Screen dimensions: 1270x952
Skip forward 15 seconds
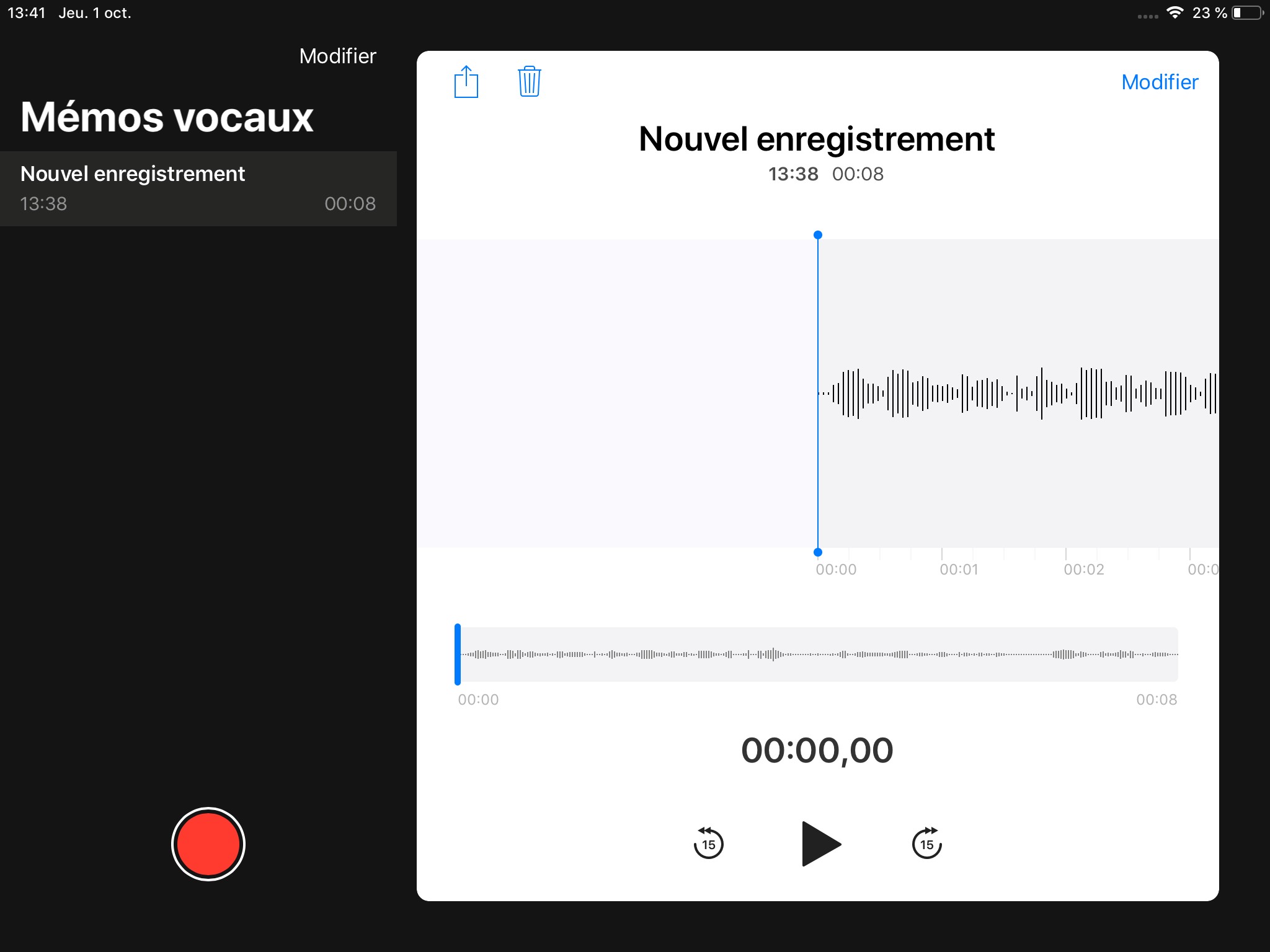point(926,844)
